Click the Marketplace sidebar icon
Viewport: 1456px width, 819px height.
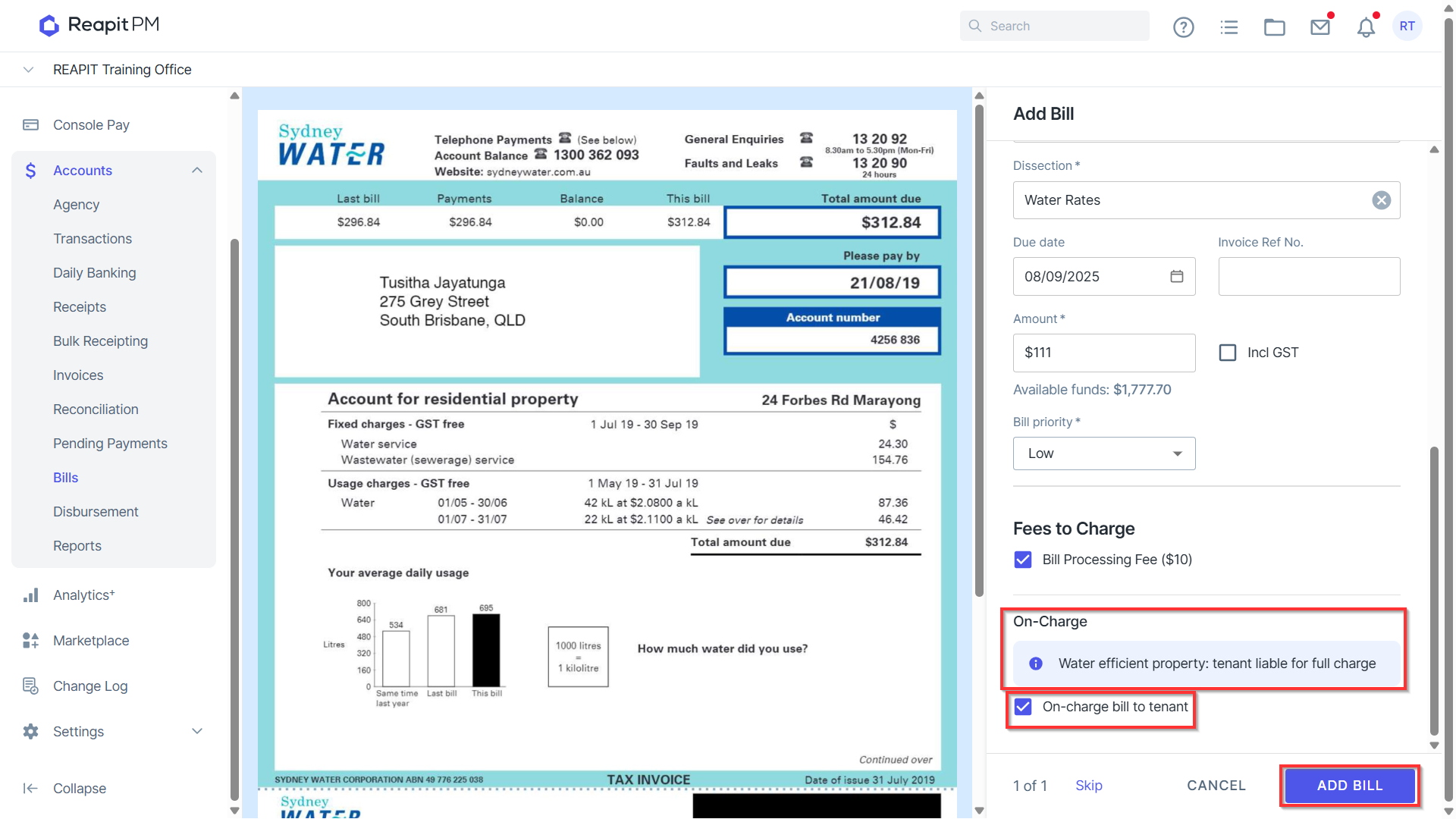click(30, 641)
